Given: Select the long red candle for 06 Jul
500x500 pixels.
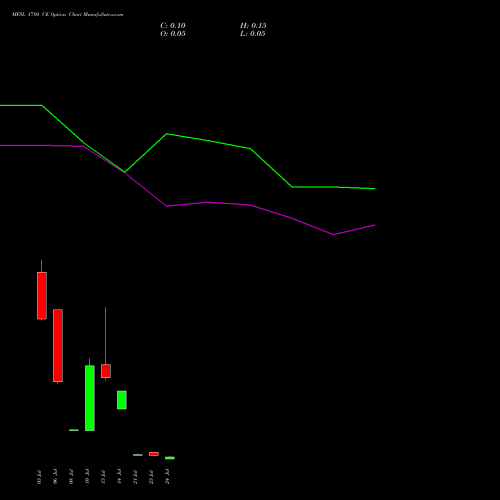Looking at the screenshot, I should click(x=58, y=346).
